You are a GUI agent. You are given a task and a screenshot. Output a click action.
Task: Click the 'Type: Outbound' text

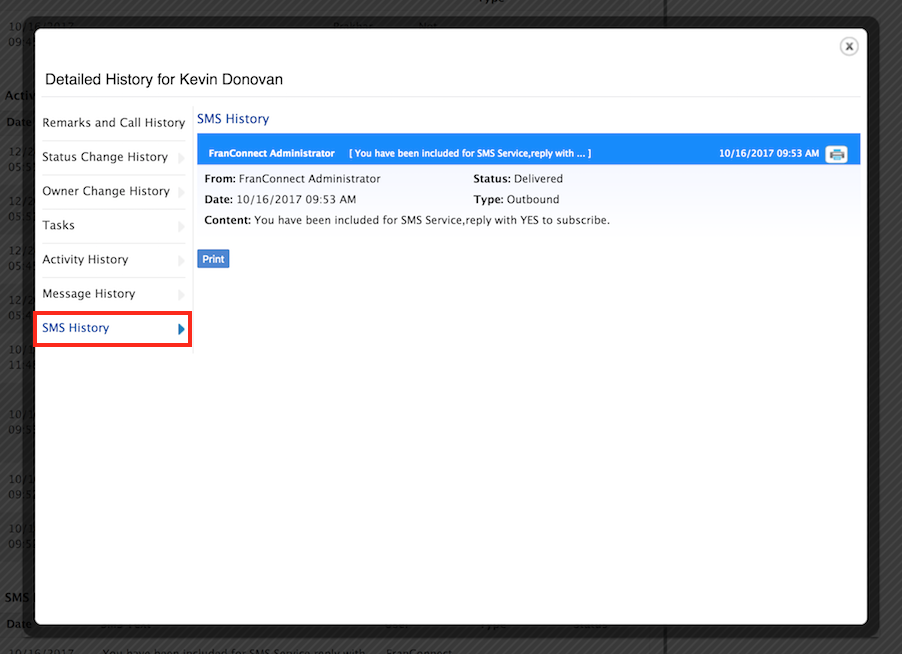pyautogui.click(x=516, y=200)
